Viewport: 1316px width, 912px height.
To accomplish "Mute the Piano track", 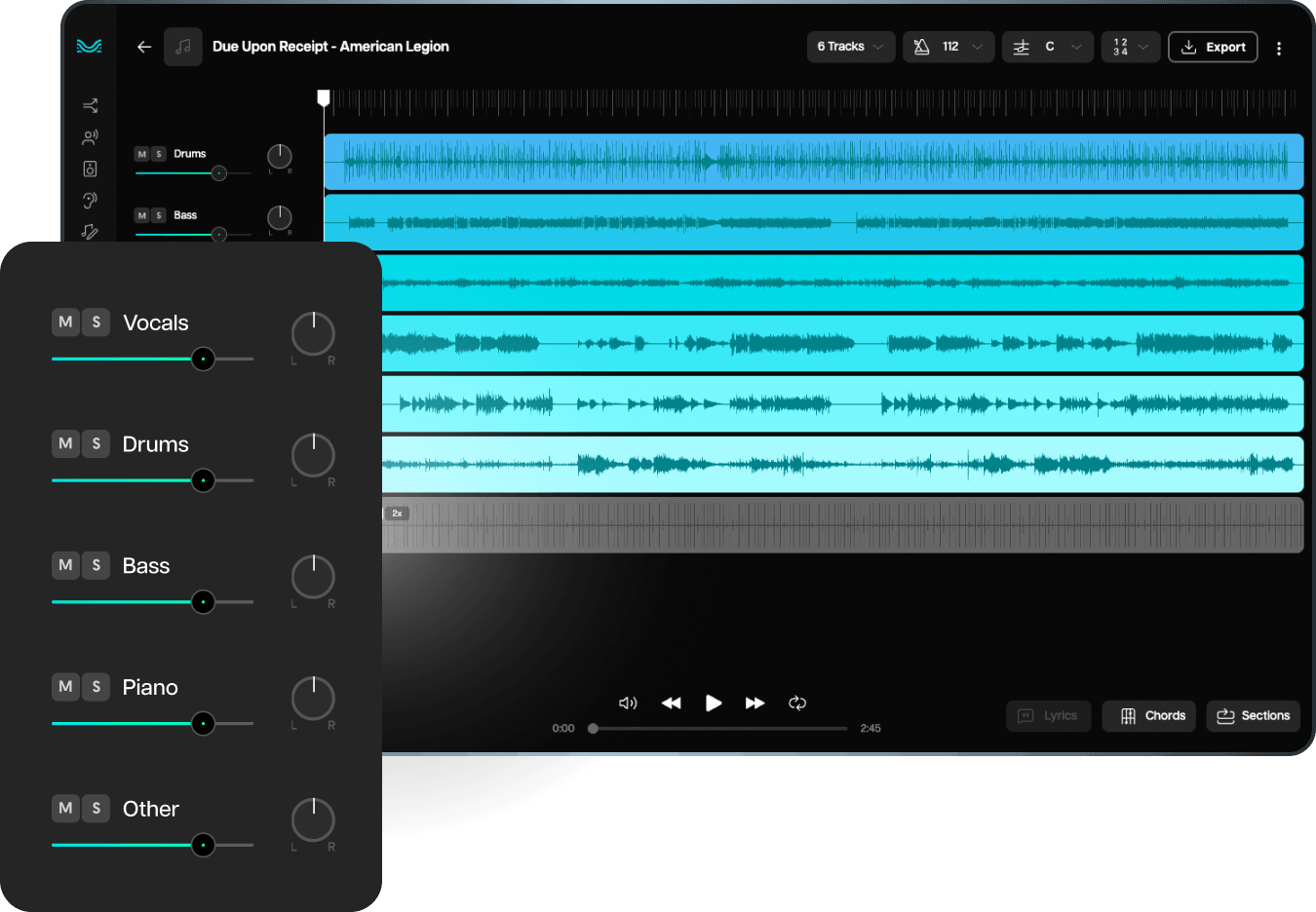I will (65, 686).
